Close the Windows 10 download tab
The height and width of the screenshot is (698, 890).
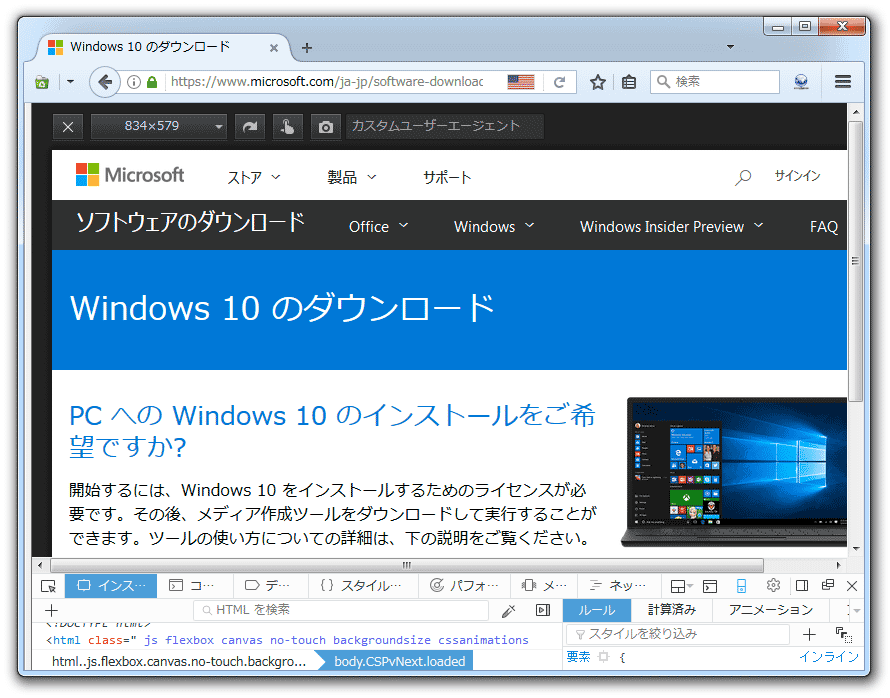click(x=274, y=48)
